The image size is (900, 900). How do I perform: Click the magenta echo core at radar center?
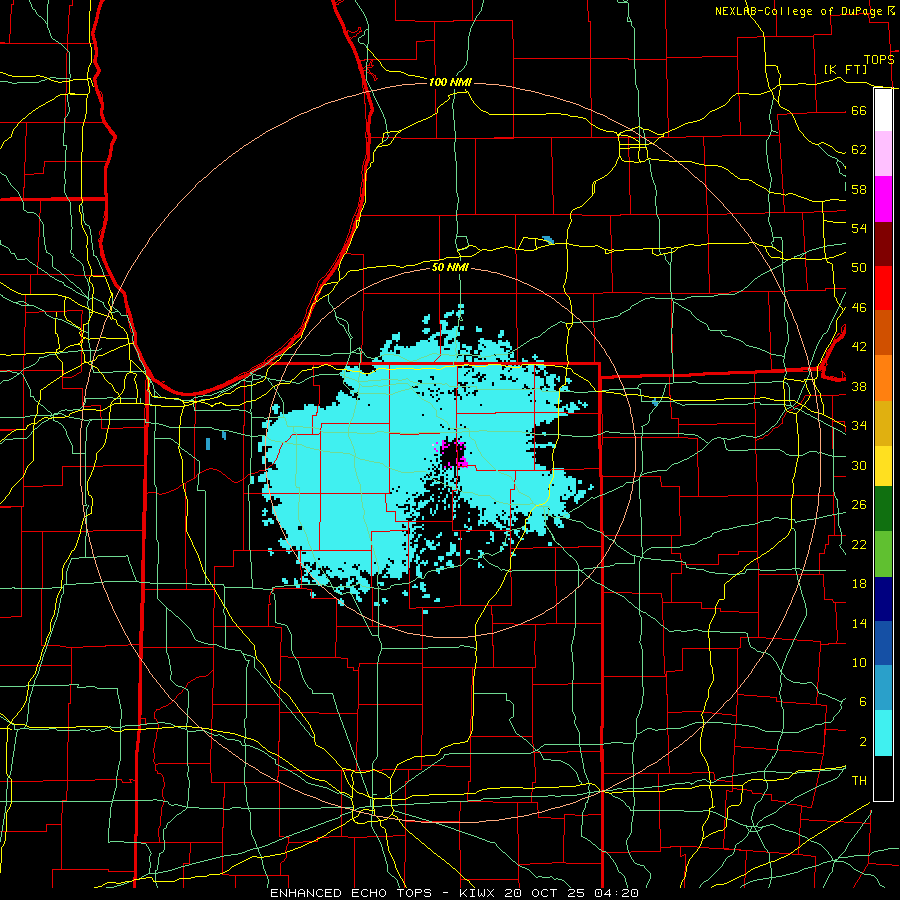click(452, 453)
